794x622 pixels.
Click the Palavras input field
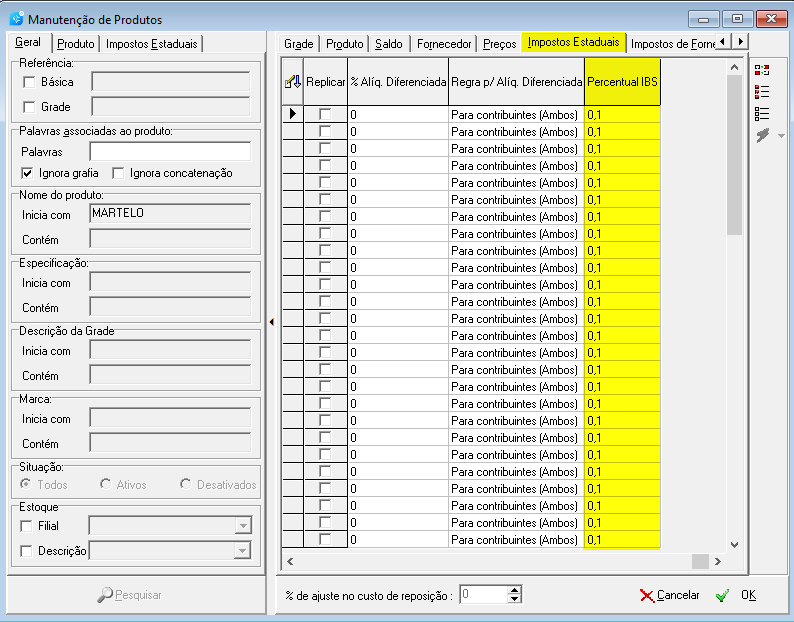tap(170, 152)
